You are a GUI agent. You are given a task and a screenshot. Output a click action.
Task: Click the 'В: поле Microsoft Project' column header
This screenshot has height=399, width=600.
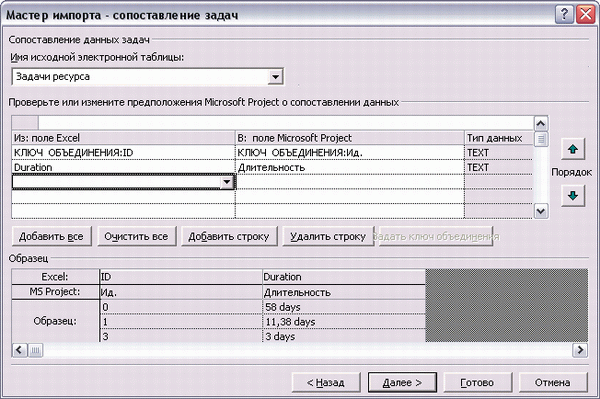point(350,138)
